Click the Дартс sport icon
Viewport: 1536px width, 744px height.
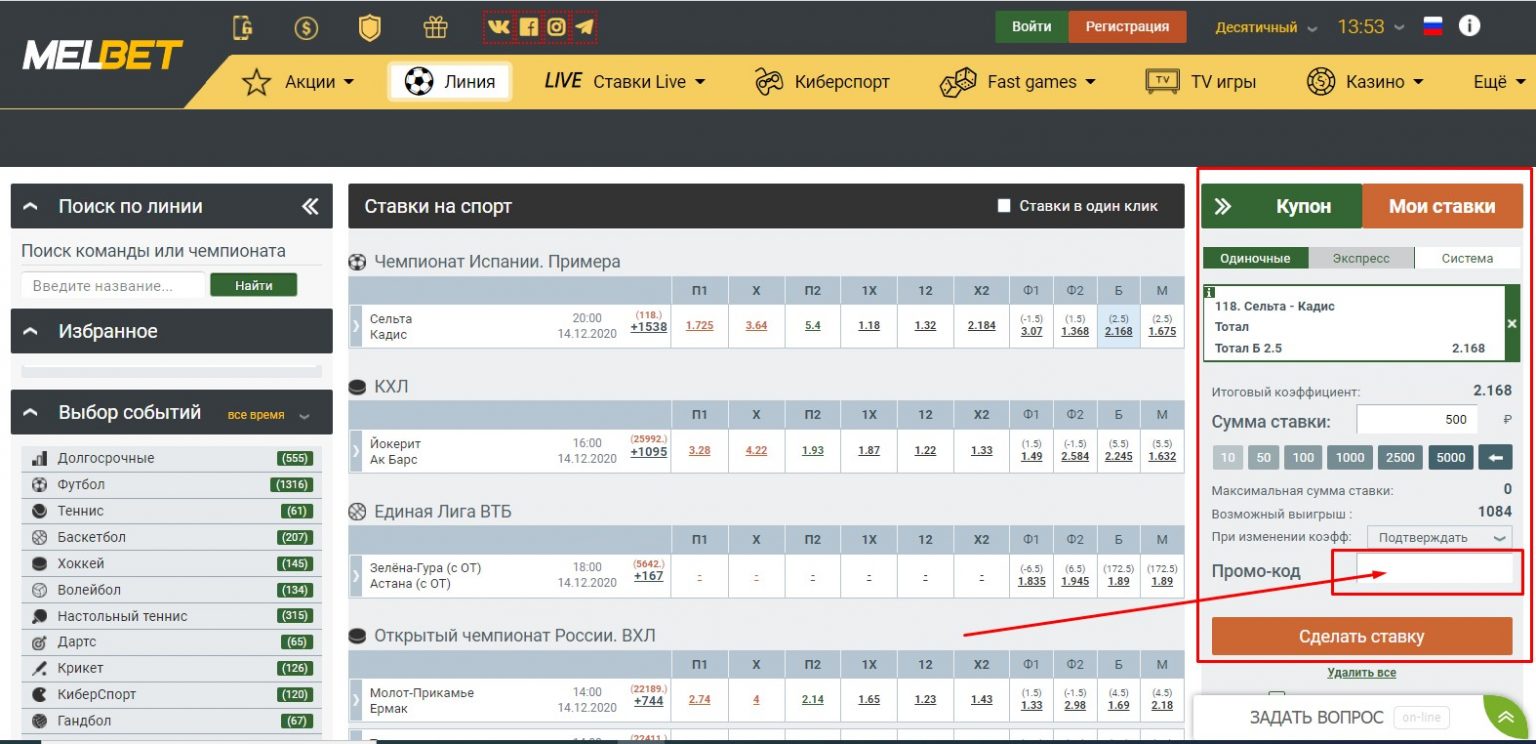coord(40,642)
